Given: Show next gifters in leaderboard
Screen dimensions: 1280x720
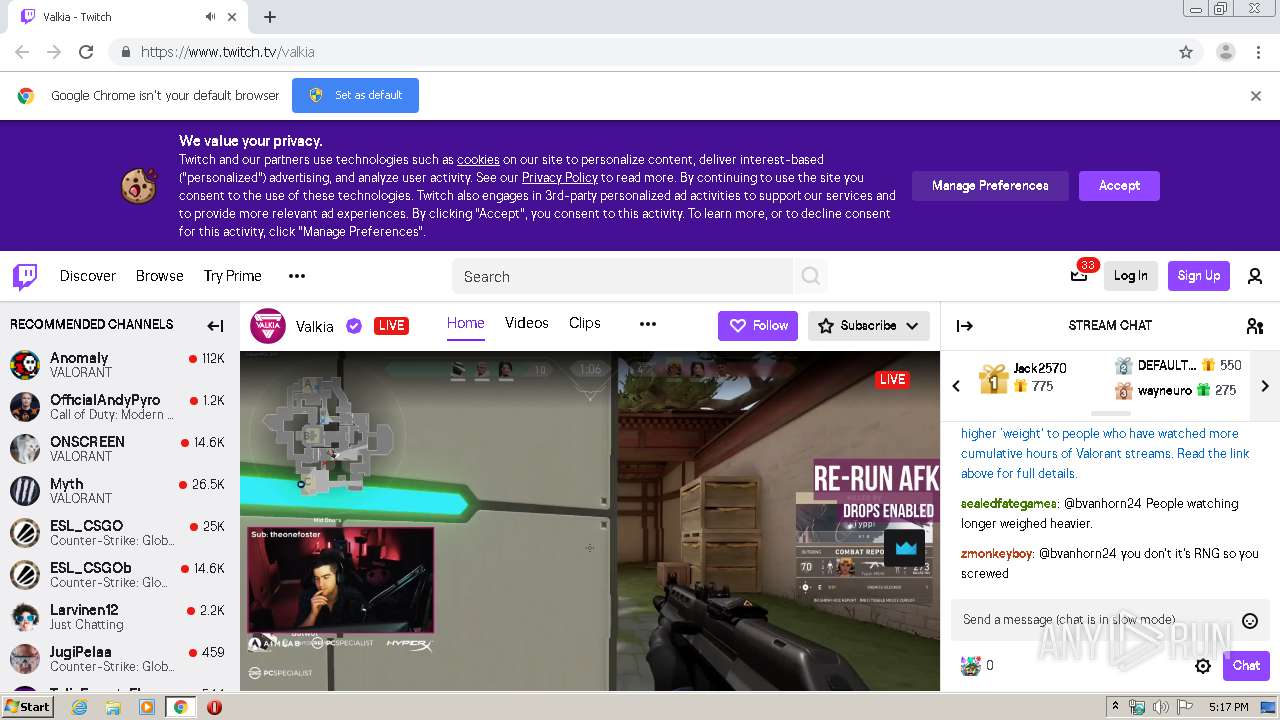Looking at the screenshot, I should tap(1265, 386).
